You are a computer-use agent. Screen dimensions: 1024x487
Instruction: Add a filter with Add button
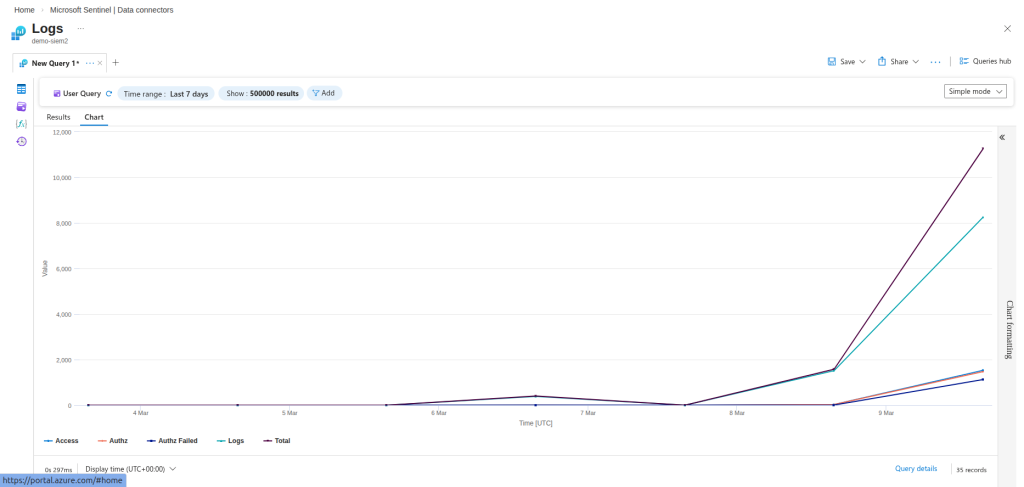tap(324, 93)
